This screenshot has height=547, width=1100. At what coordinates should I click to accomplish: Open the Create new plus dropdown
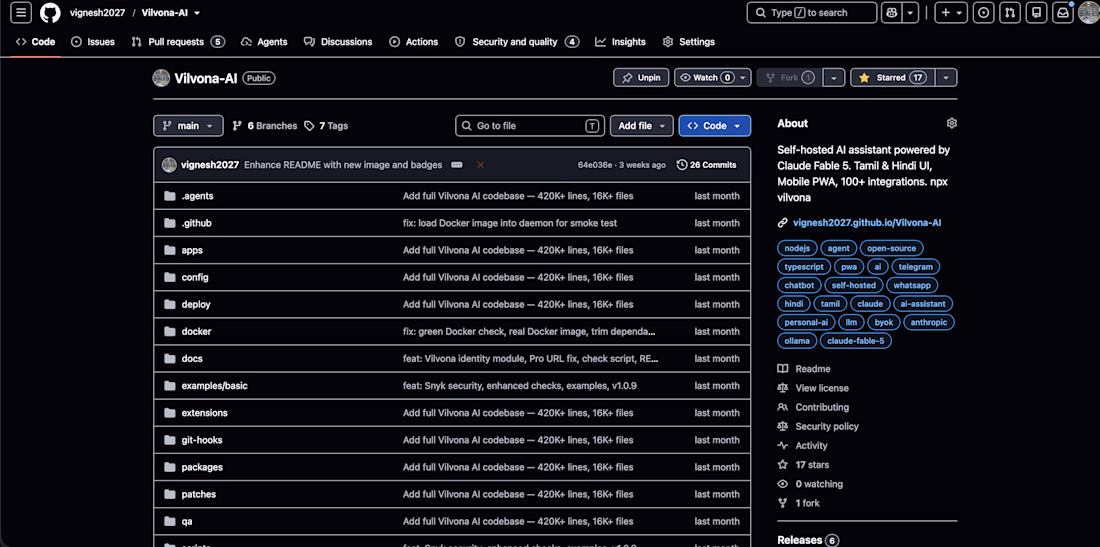pyautogui.click(x=952, y=13)
